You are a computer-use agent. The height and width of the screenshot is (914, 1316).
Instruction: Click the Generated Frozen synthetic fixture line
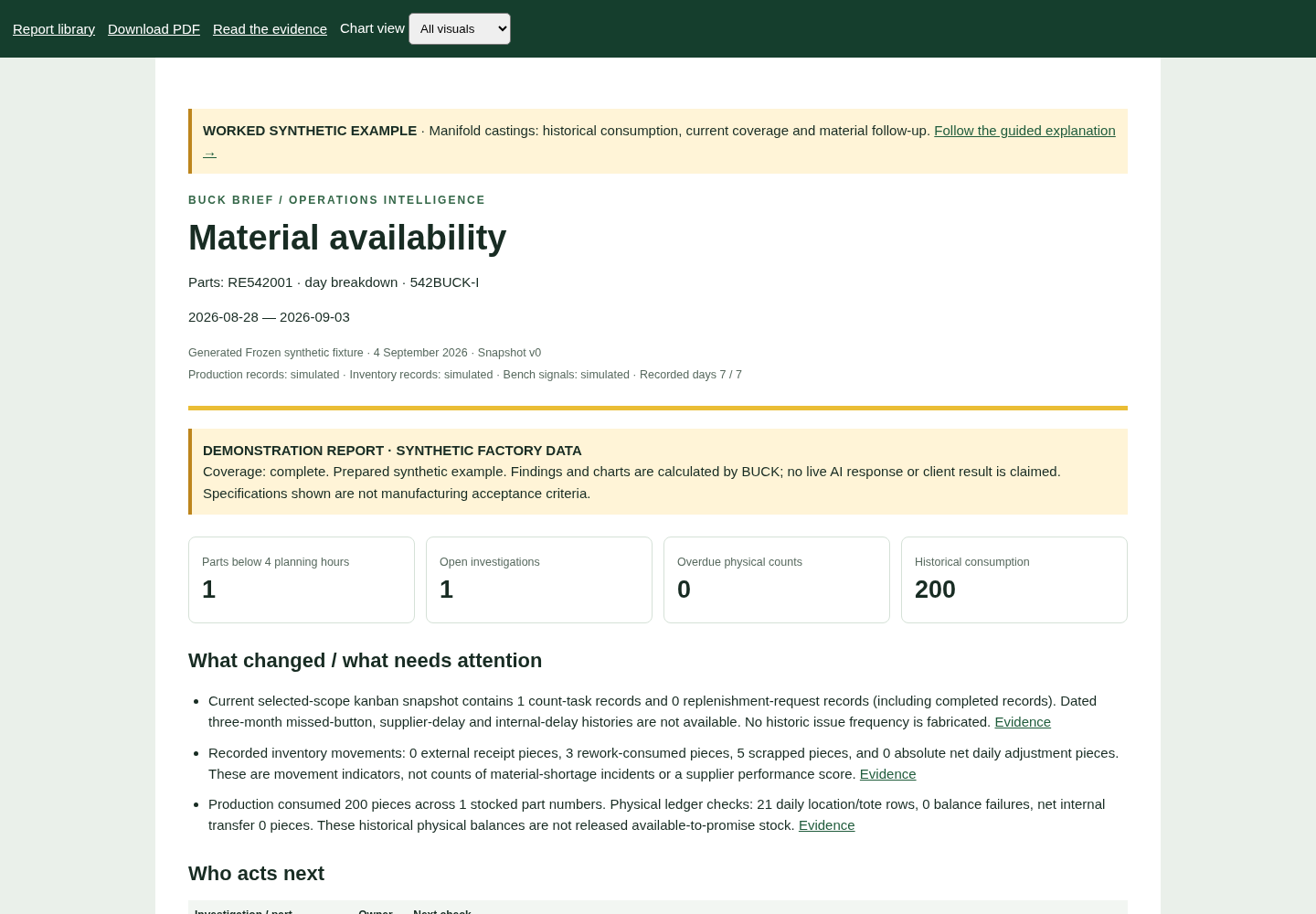[365, 353]
